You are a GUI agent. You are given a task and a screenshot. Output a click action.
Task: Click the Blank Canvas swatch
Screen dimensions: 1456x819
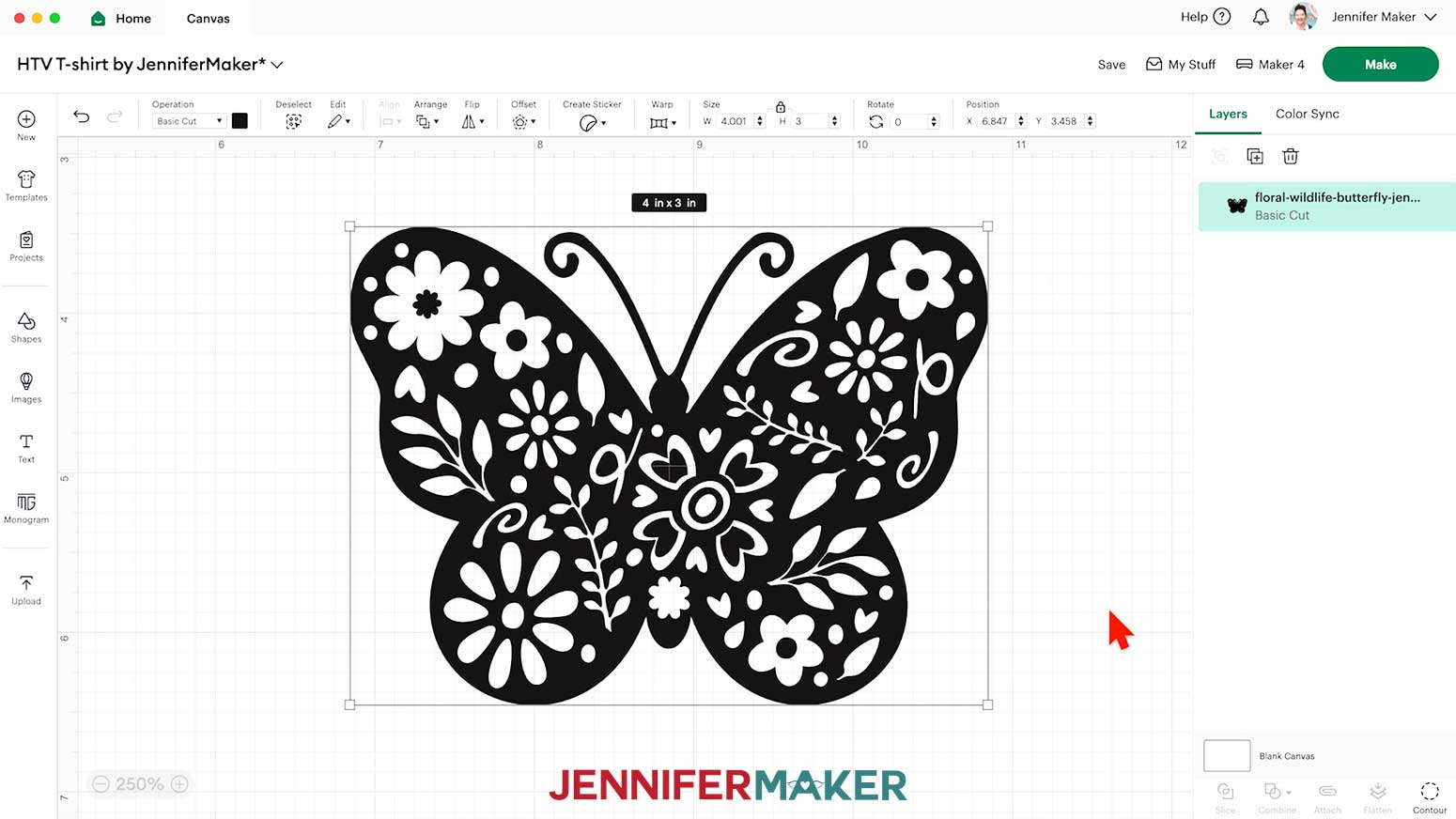pos(1227,755)
